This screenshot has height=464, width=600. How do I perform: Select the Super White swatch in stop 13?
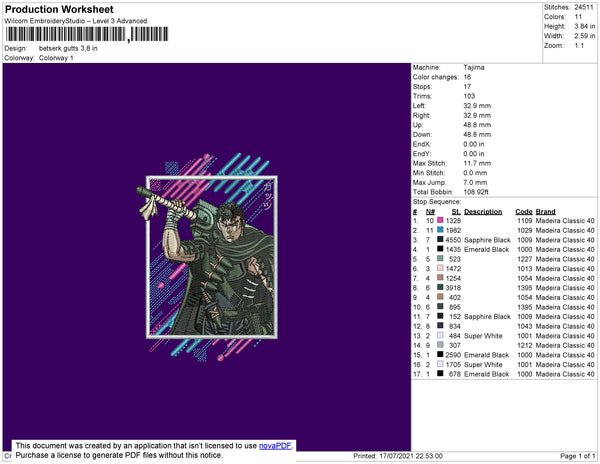[x=440, y=335]
